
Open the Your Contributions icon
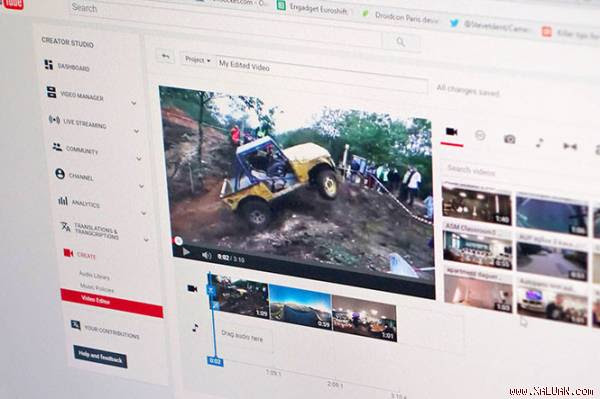click(75, 325)
